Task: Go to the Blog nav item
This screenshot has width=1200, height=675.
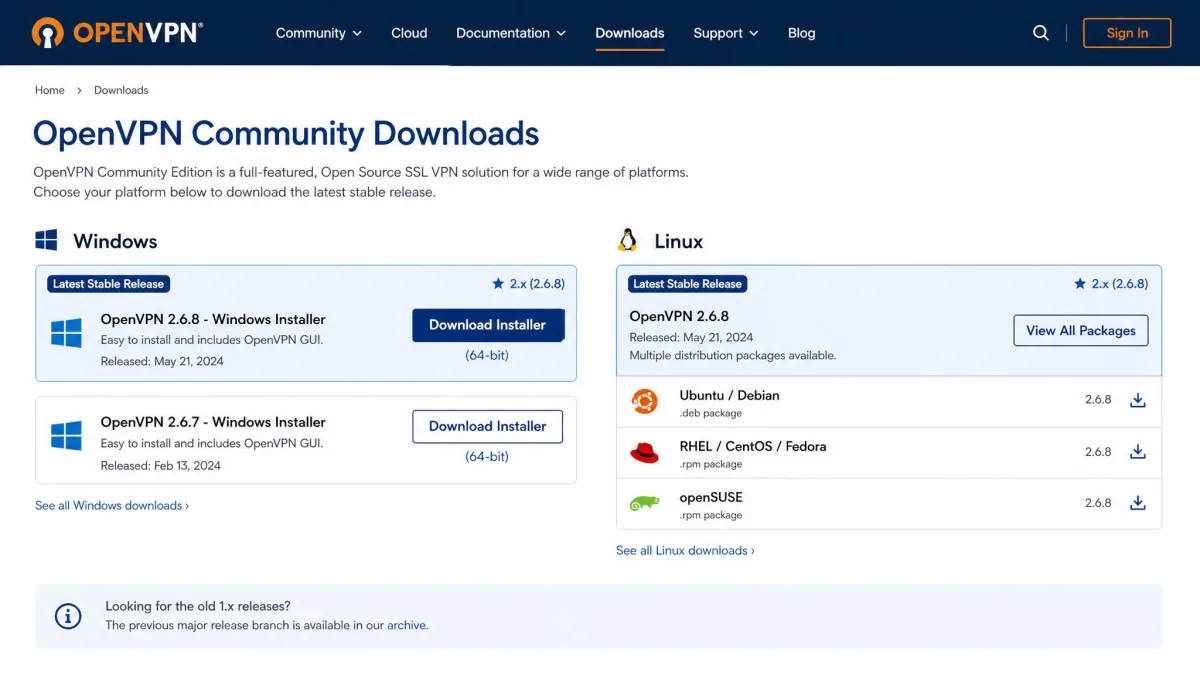Action: [801, 33]
